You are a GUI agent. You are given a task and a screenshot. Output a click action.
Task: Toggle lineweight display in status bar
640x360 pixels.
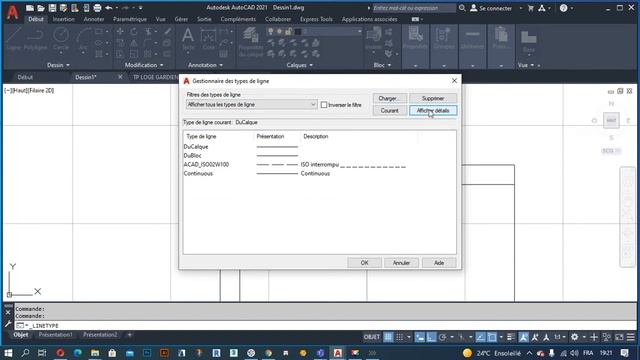coord(511,337)
